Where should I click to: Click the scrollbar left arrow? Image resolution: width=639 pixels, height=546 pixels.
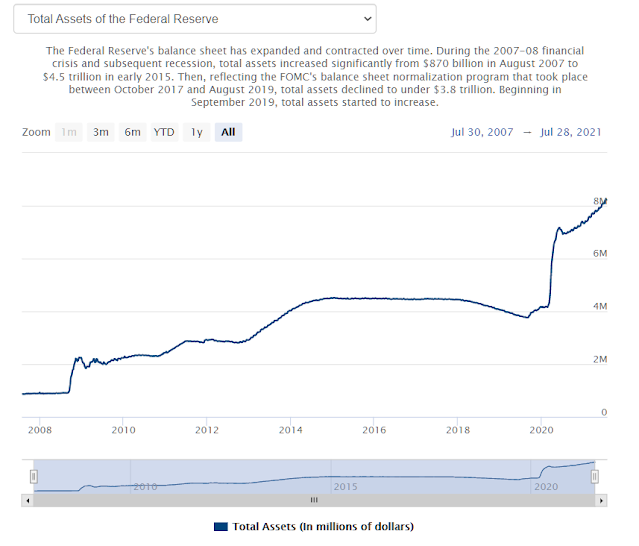tap(28, 500)
